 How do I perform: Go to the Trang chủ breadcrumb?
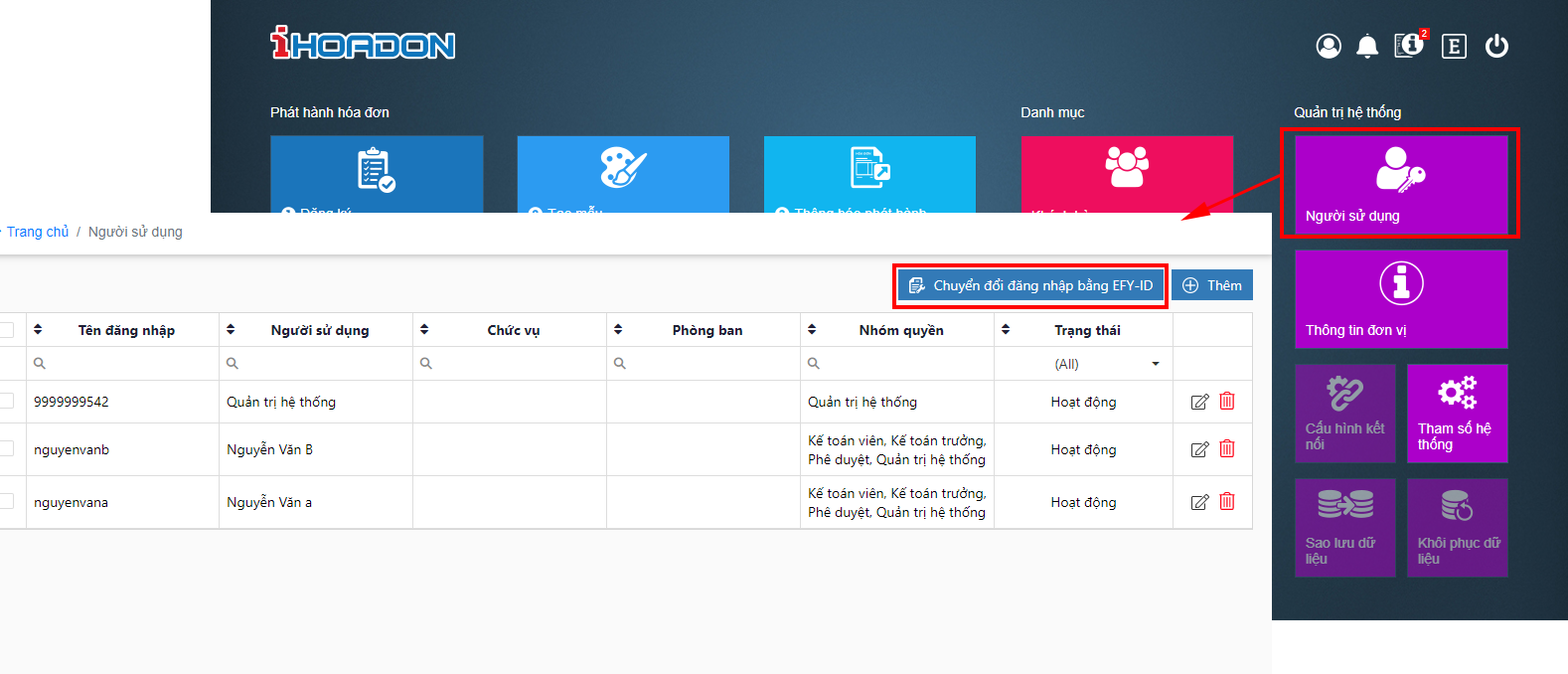(38, 232)
